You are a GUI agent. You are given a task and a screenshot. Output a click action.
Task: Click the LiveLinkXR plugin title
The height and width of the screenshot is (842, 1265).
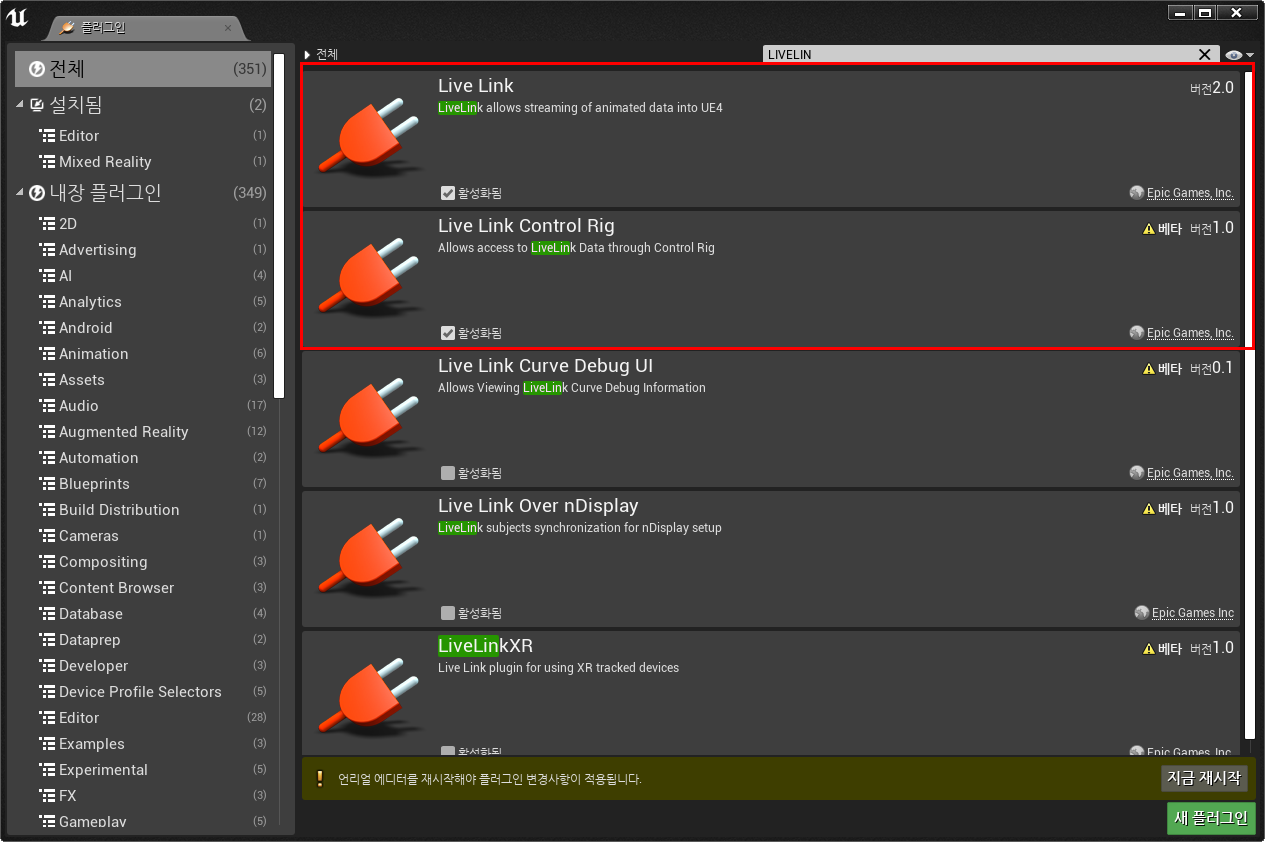pos(486,646)
